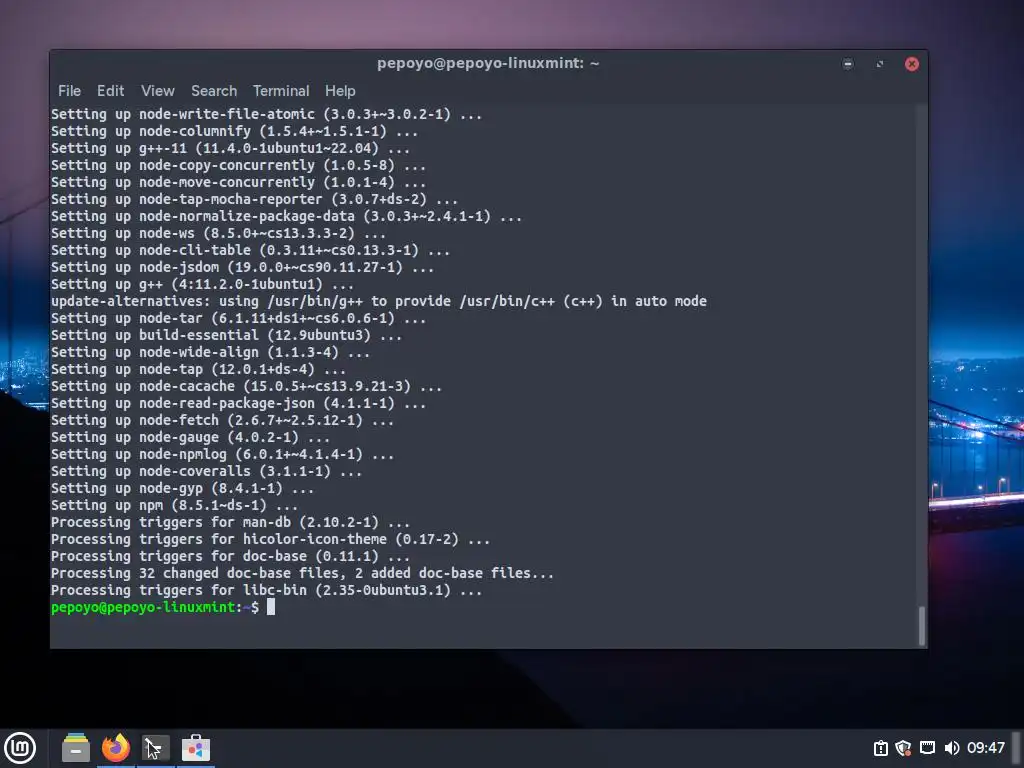Click 'Processing triggers for libc-bin' line
The width and height of the screenshot is (1024, 768).
(x=266, y=590)
